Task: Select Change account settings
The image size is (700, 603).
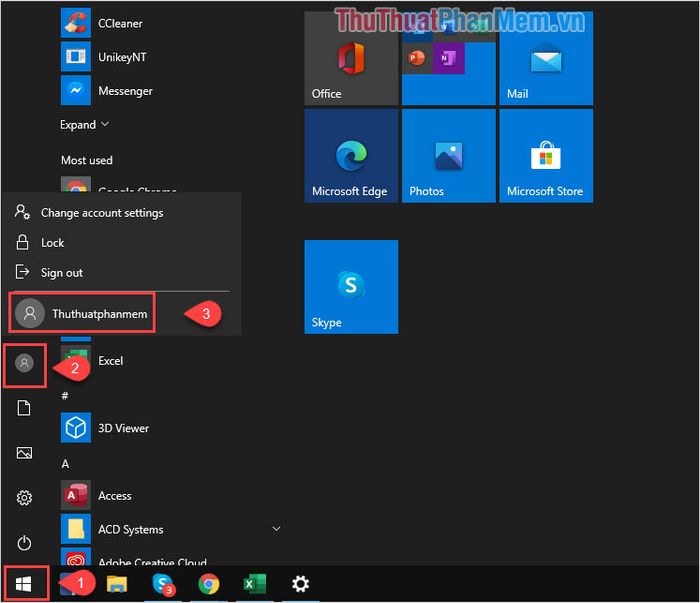Action: coord(102,213)
